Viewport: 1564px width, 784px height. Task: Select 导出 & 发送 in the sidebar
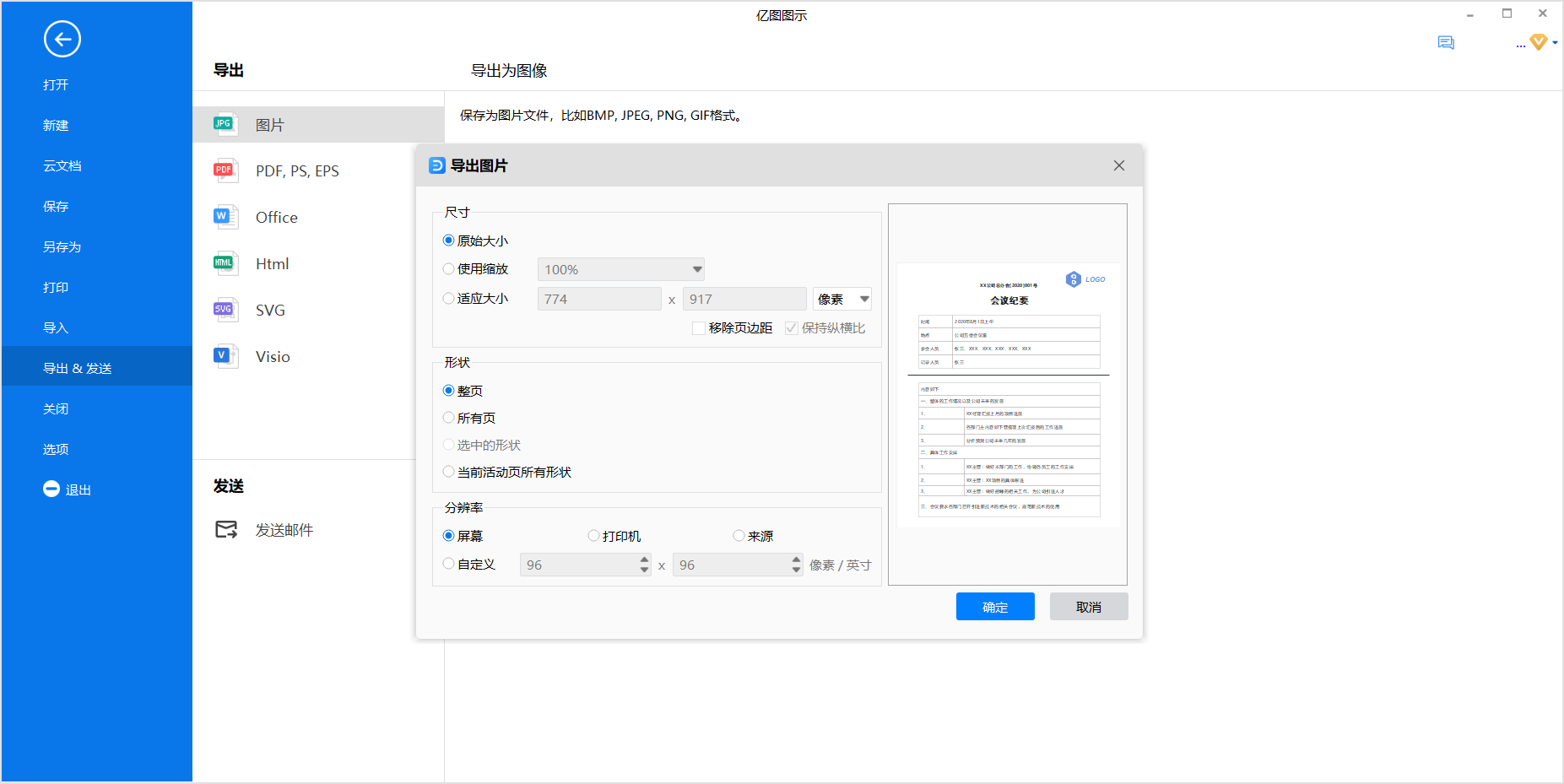coord(97,368)
